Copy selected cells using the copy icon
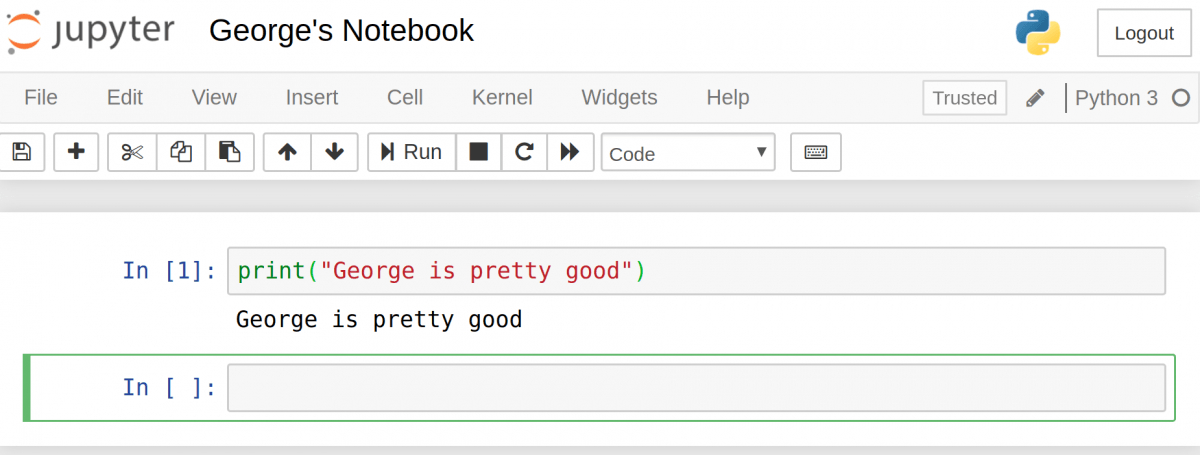Screen dimensions: 1200x455 click(x=181, y=152)
